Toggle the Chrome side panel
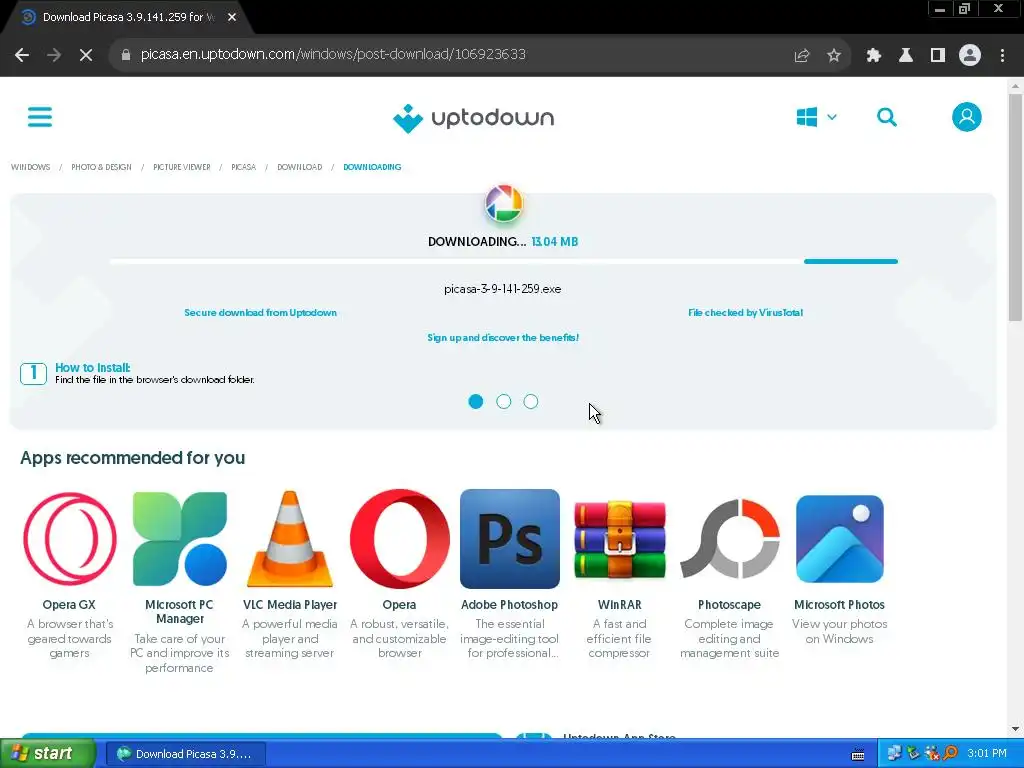The height and width of the screenshot is (768, 1024). 938,55
